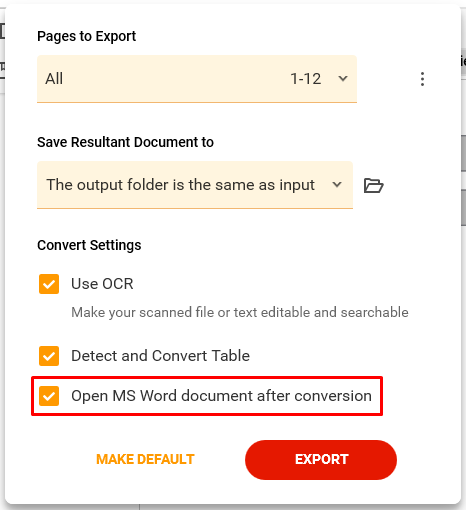The image size is (466, 510).
Task: Click the cut-off tab on the right edge
Action: click(x=463, y=62)
